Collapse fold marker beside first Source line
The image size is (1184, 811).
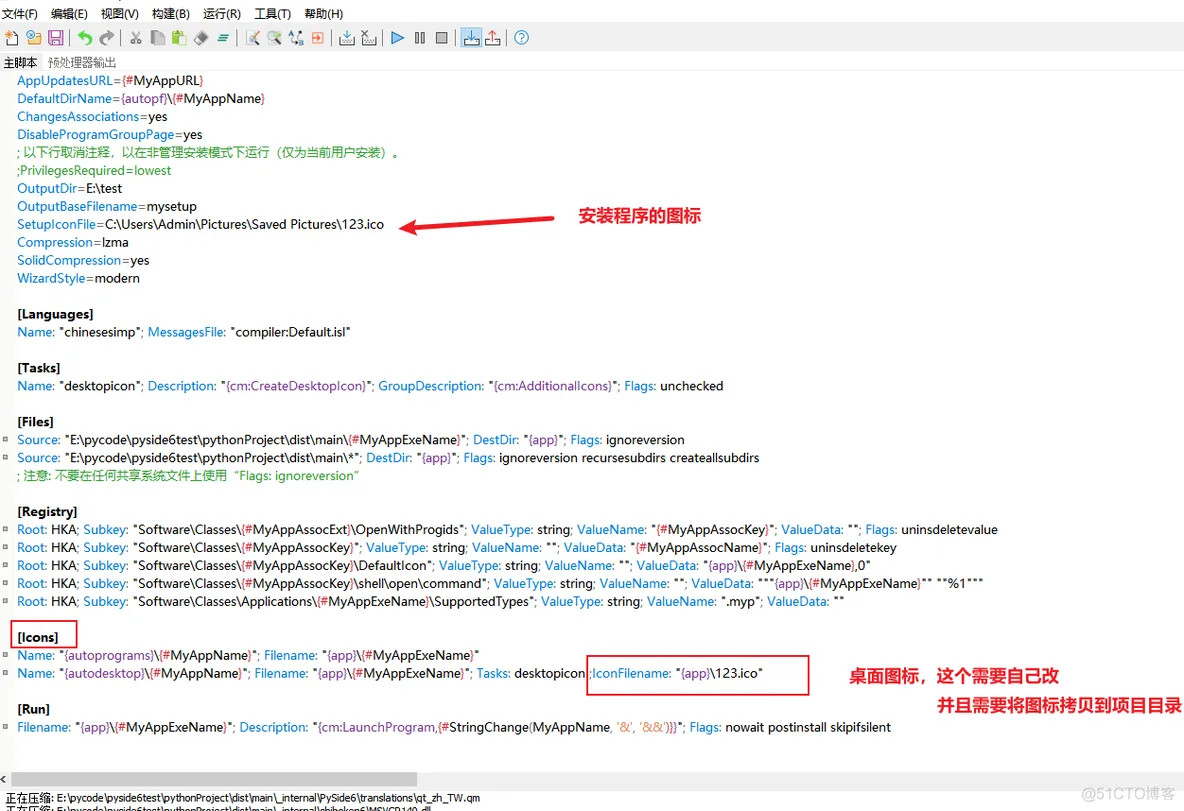(6, 440)
